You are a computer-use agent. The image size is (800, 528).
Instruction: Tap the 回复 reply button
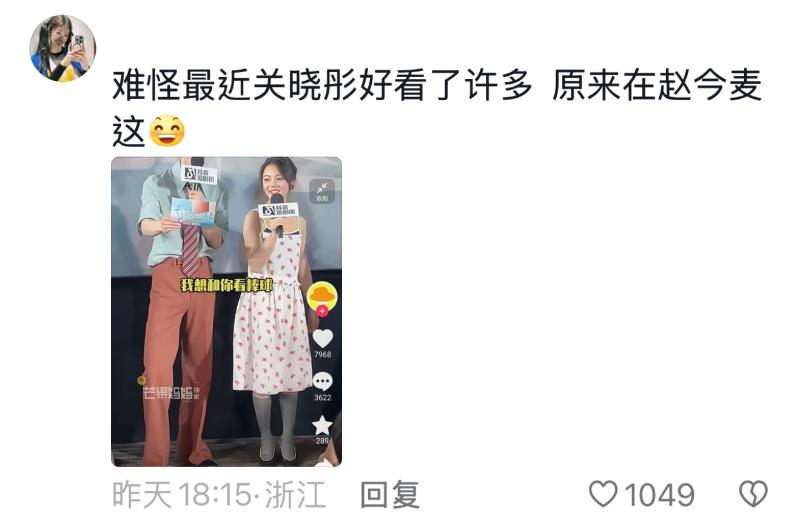(390, 494)
